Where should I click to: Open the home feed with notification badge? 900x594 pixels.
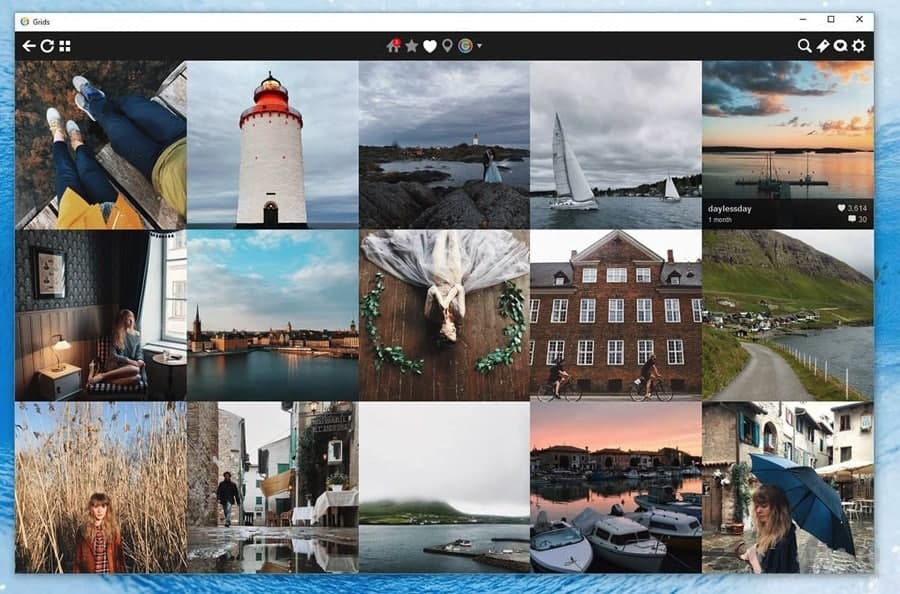[x=393, y=46]
